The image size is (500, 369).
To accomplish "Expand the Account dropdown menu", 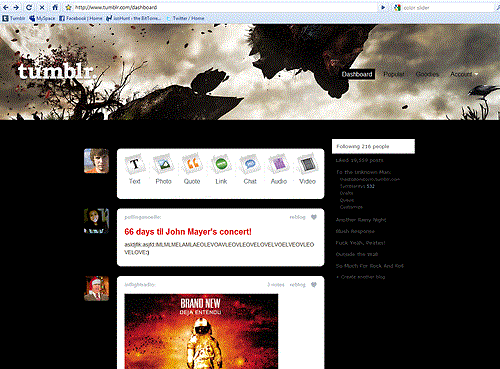I will click(464, 74).
